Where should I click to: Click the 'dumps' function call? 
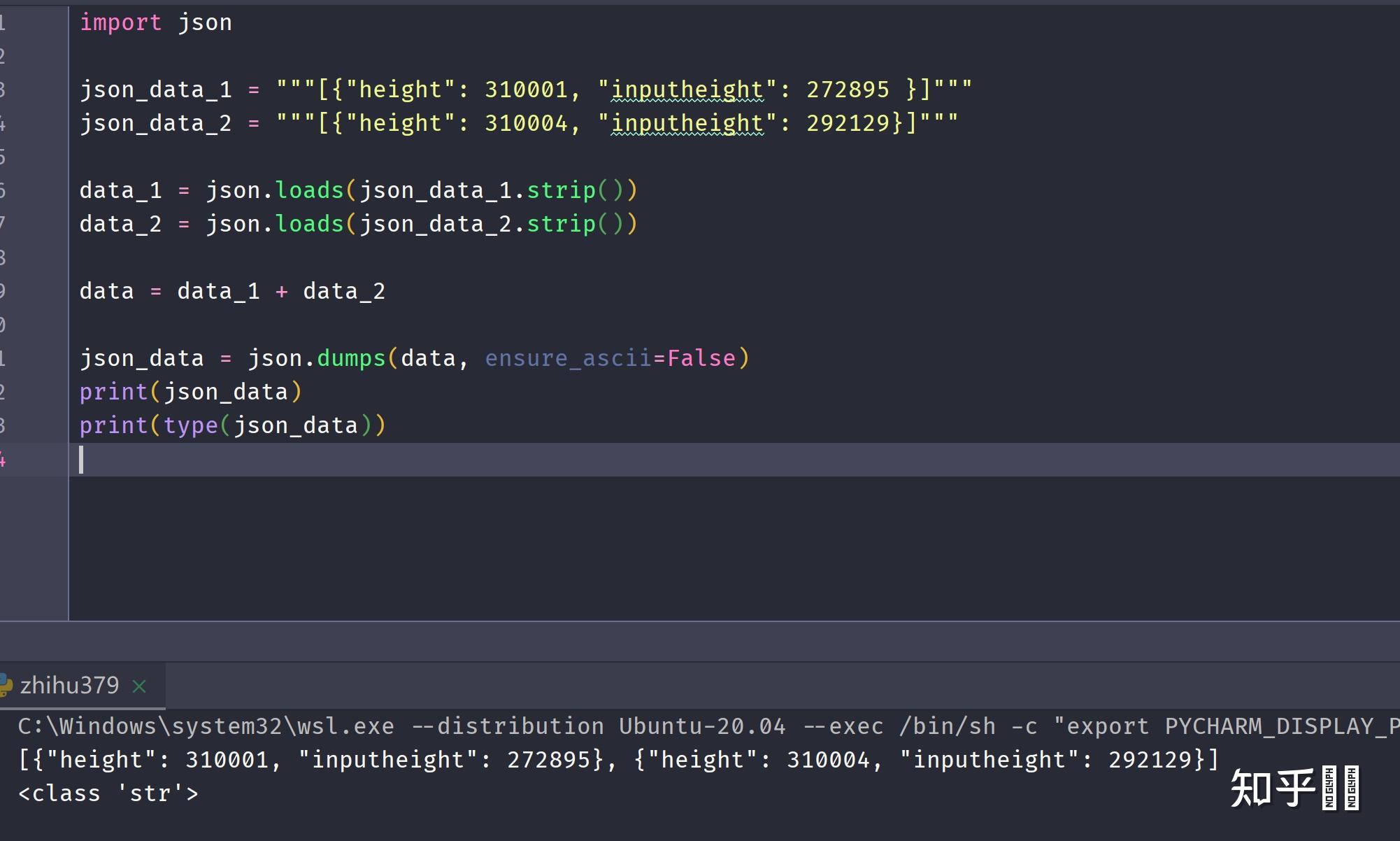(x=351, y=358)
